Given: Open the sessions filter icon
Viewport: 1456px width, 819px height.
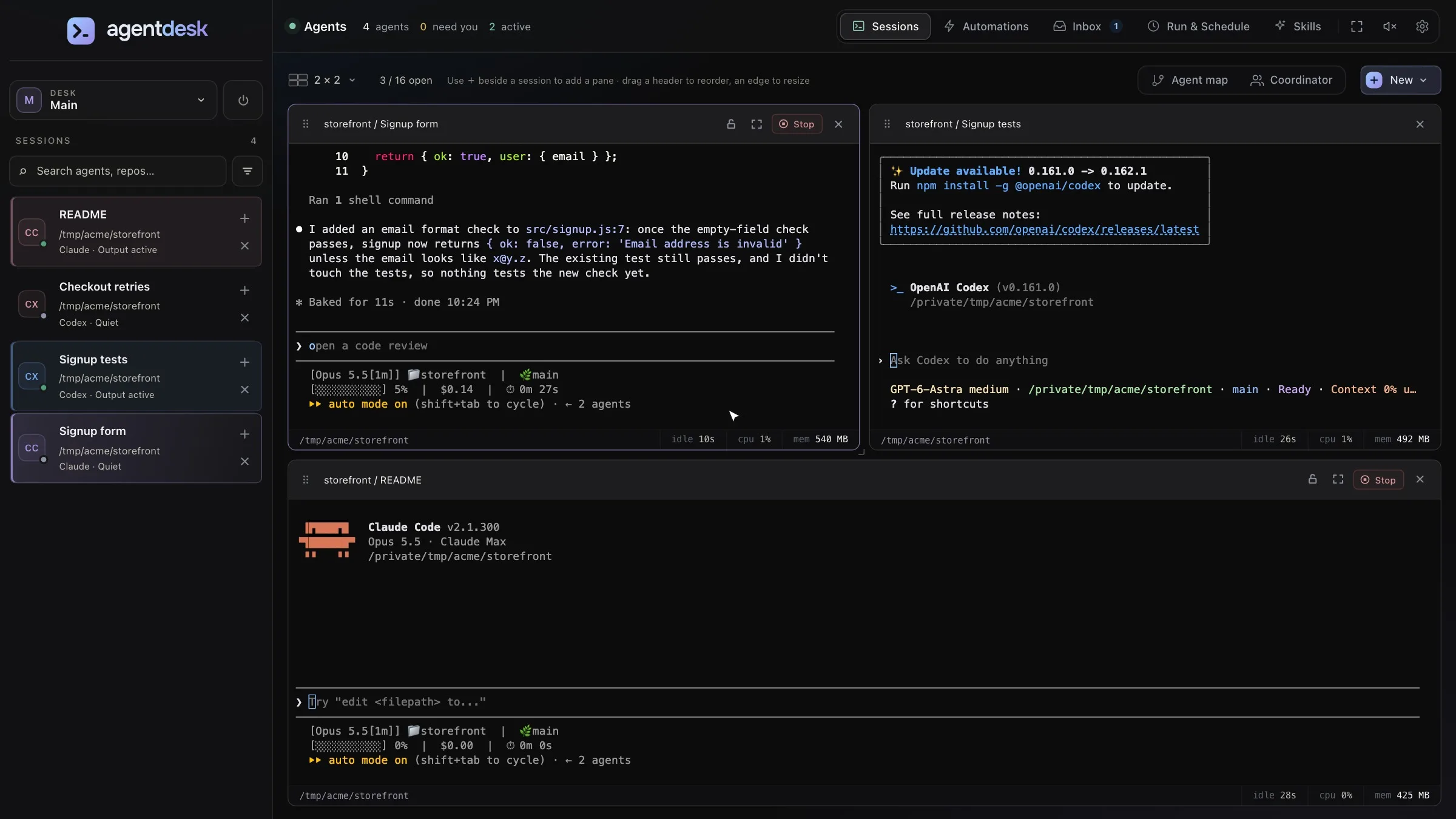Looking at the screenshot, I should click(x=247, y=171).
